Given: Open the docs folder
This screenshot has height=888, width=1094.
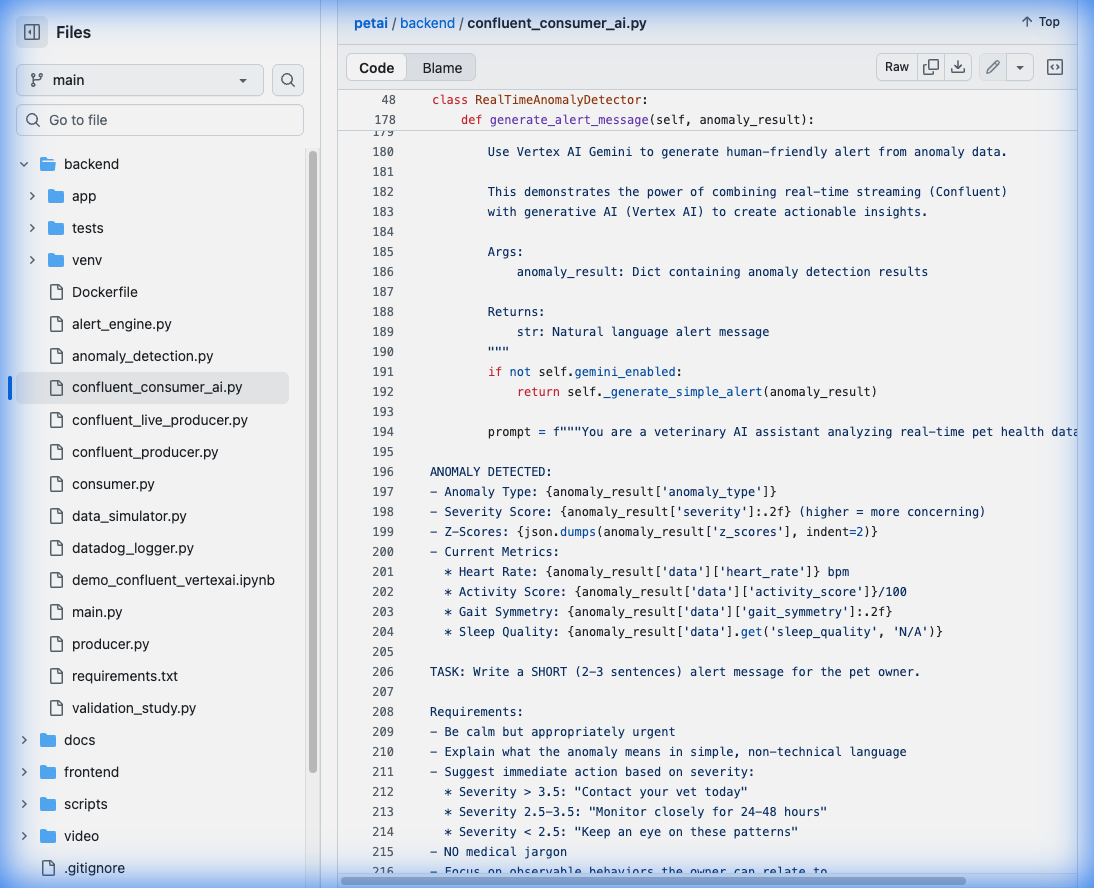Looking at the screenshot, I should [x=80, y=740].
